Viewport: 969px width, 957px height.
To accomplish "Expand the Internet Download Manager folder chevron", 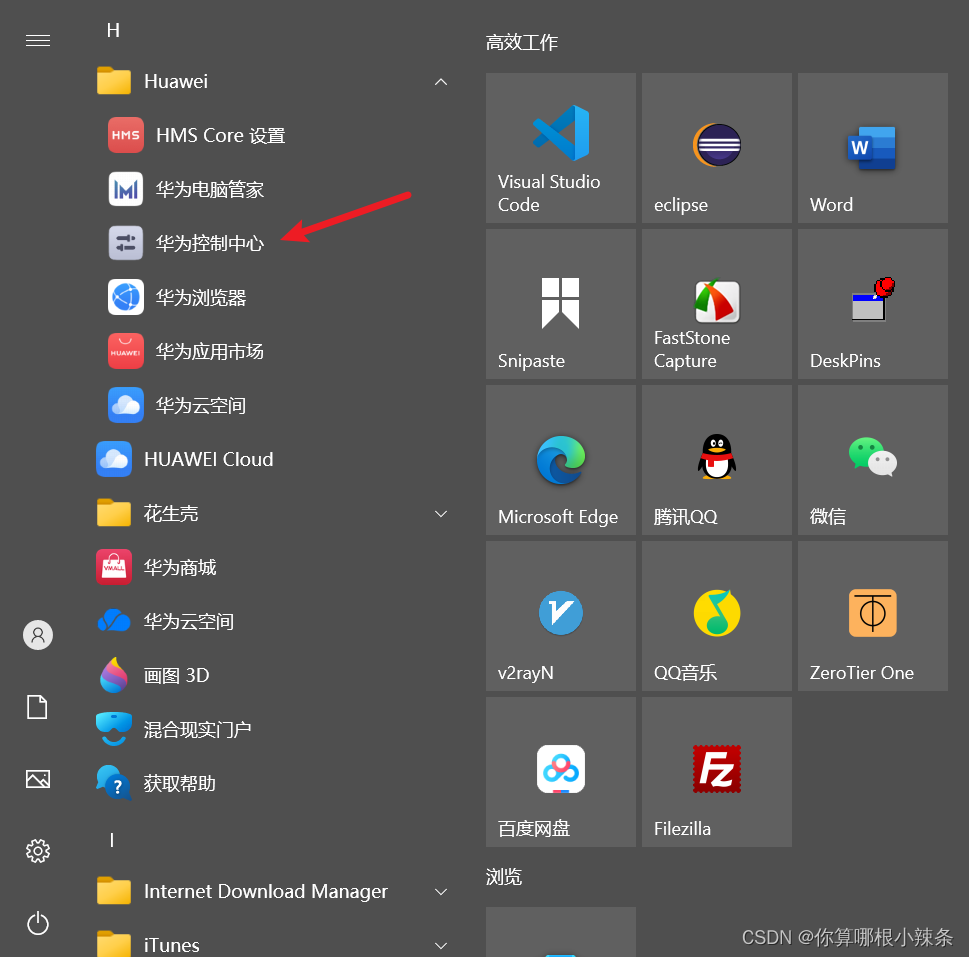I will [441, 892].
